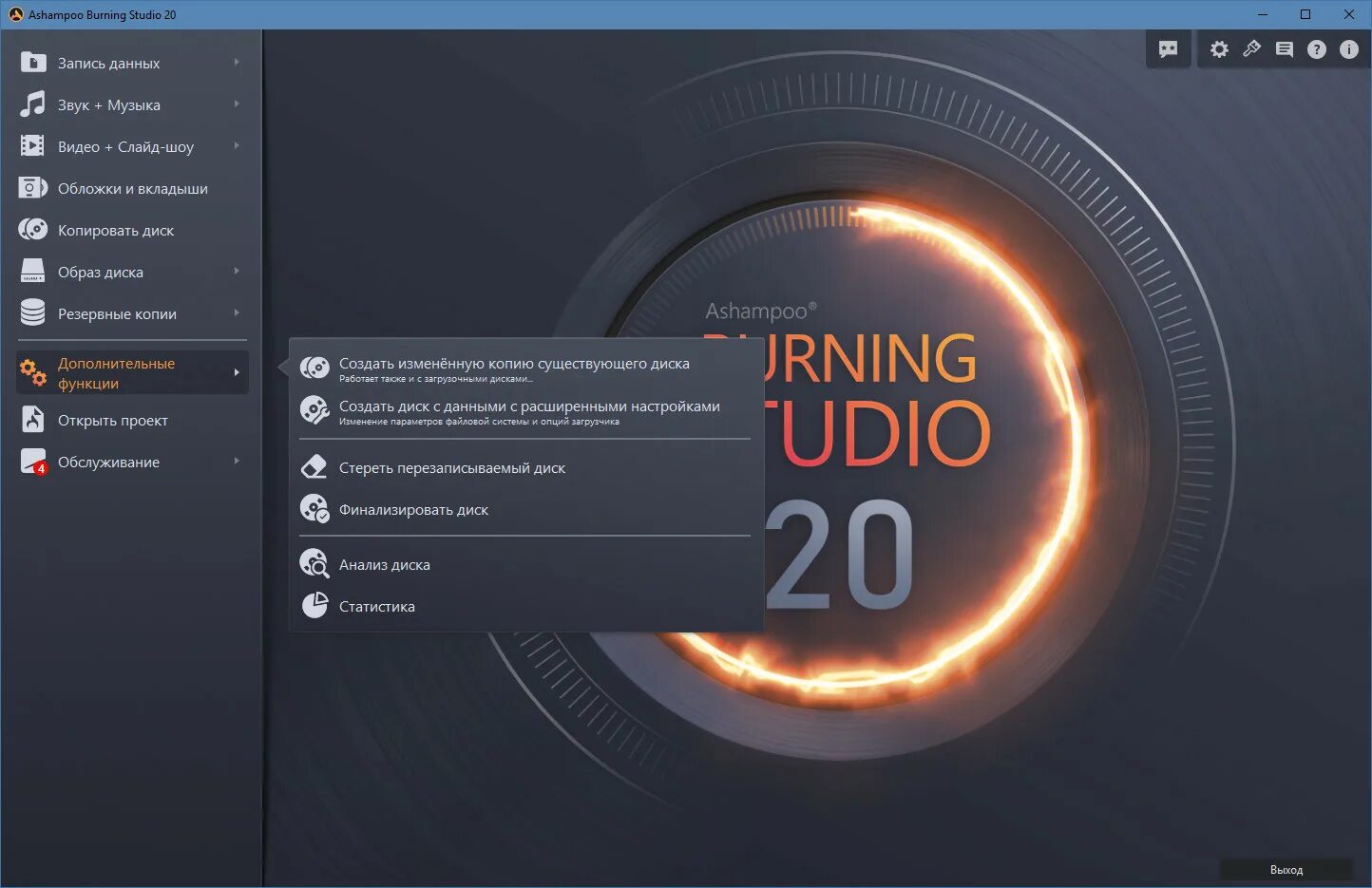Click the Образ диска label

(x=101, y=273)
